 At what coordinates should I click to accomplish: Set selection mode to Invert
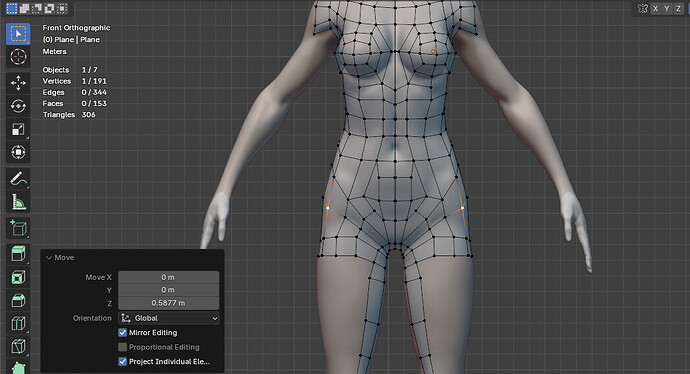pos(49,8)
